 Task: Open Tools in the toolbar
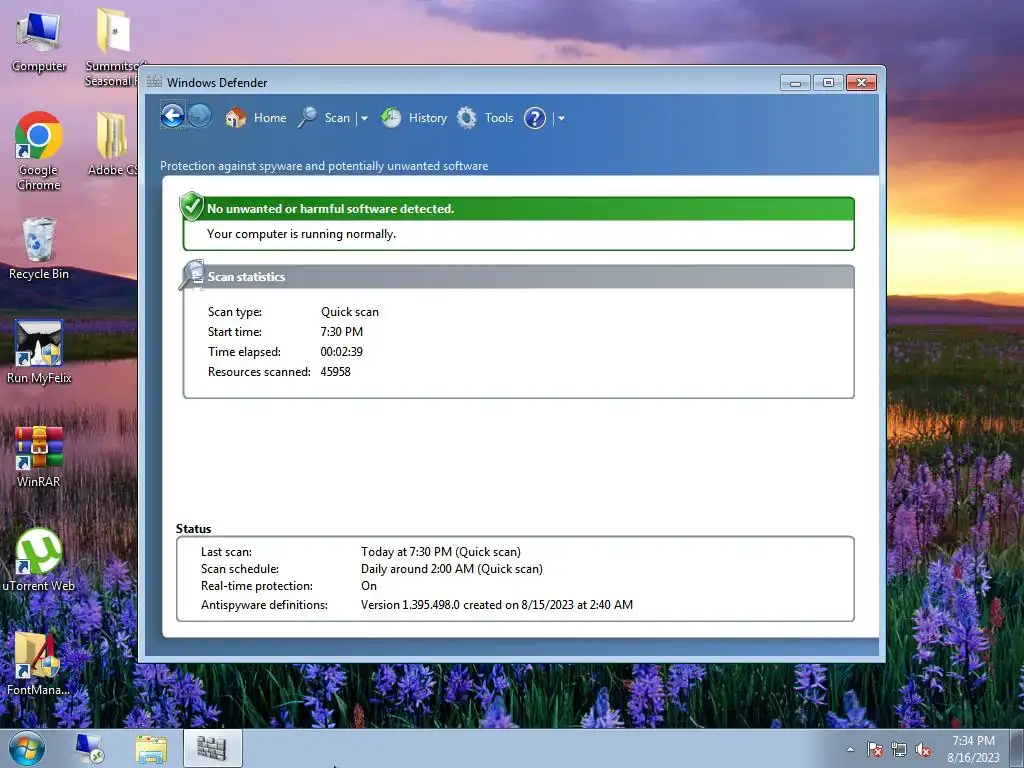(x=499, y=118)
